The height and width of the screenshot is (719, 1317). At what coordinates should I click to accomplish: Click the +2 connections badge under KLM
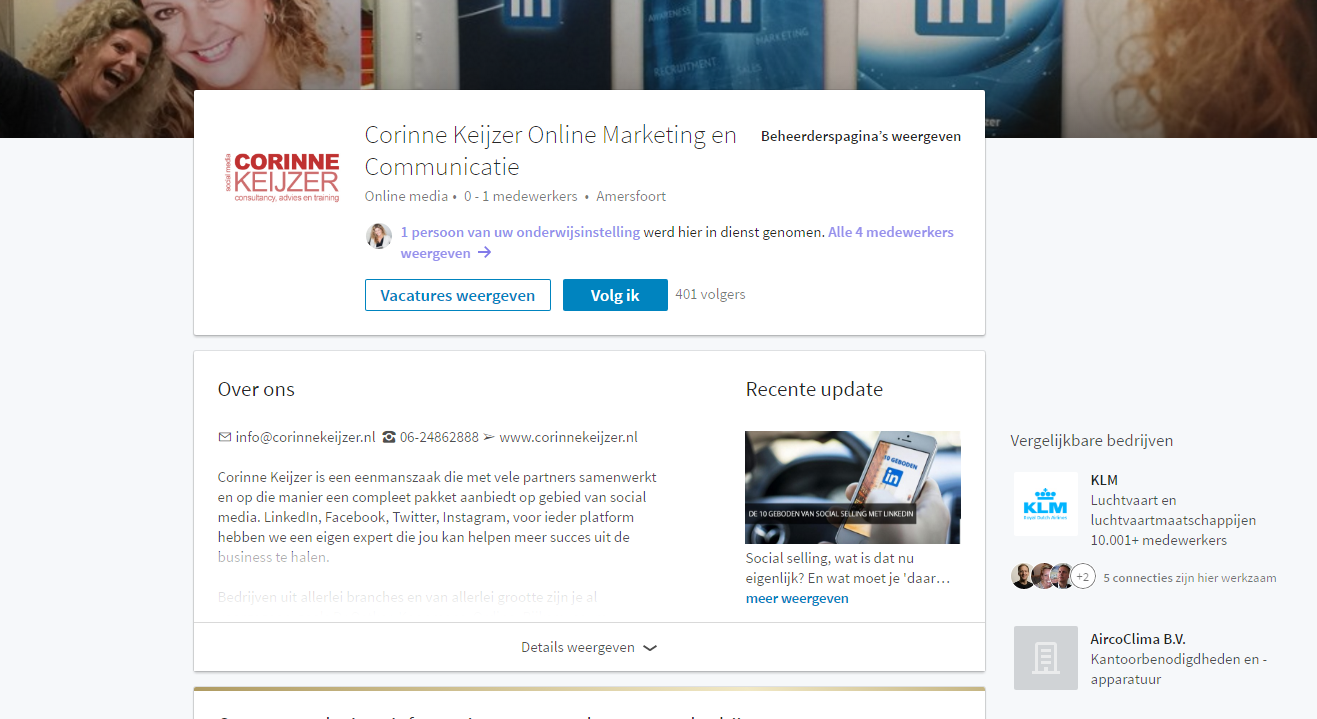[x=1083, y=576]
